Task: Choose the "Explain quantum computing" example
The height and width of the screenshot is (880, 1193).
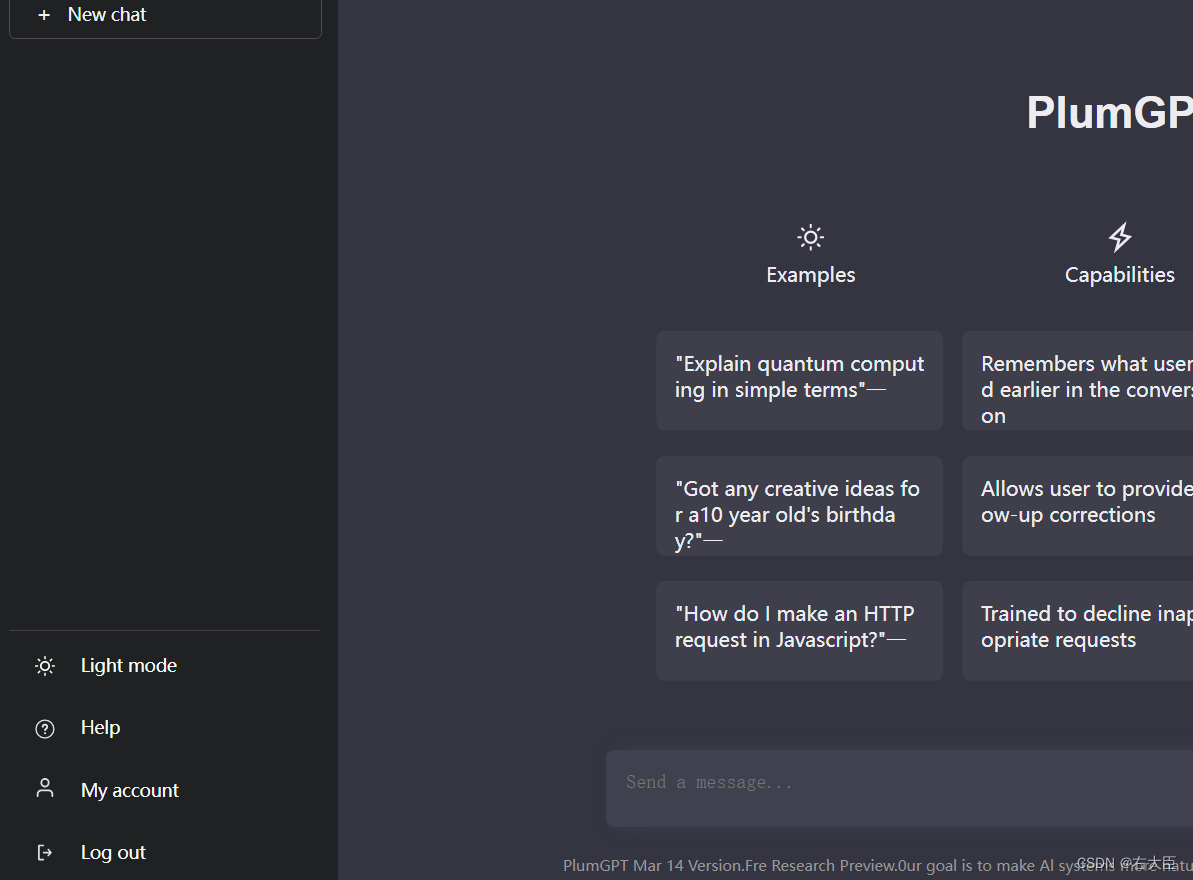Action: point(800,380)
